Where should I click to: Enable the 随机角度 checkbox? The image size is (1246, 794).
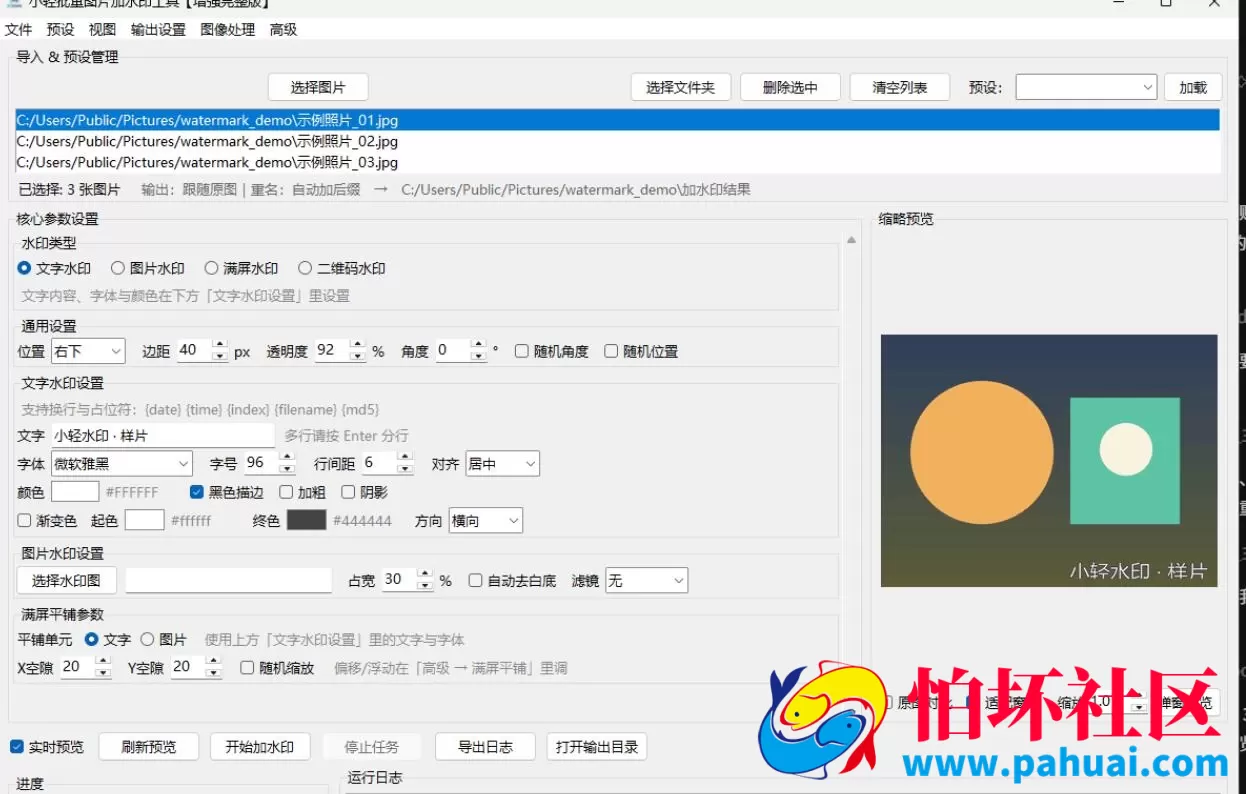click(552, 351)
